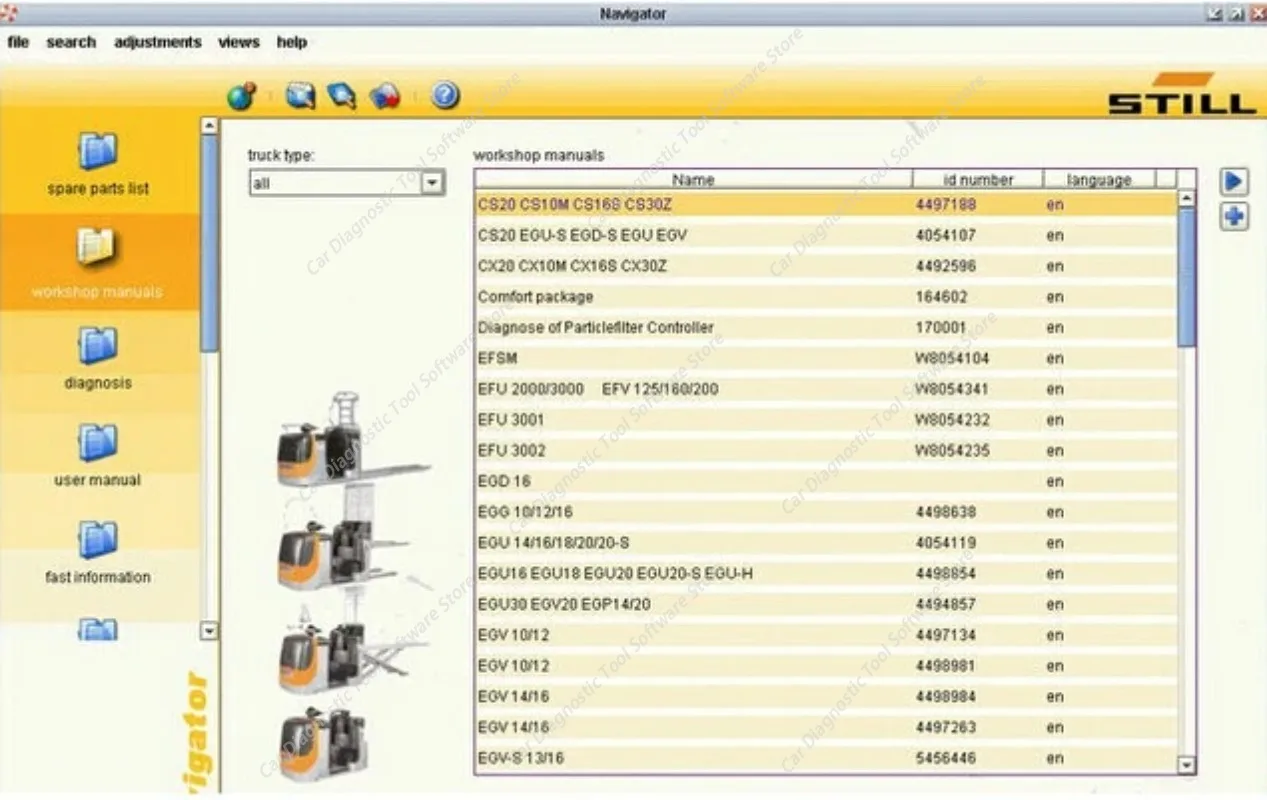Click the first blue book search icon
The image size is (1267, 800).
point(300,96)
